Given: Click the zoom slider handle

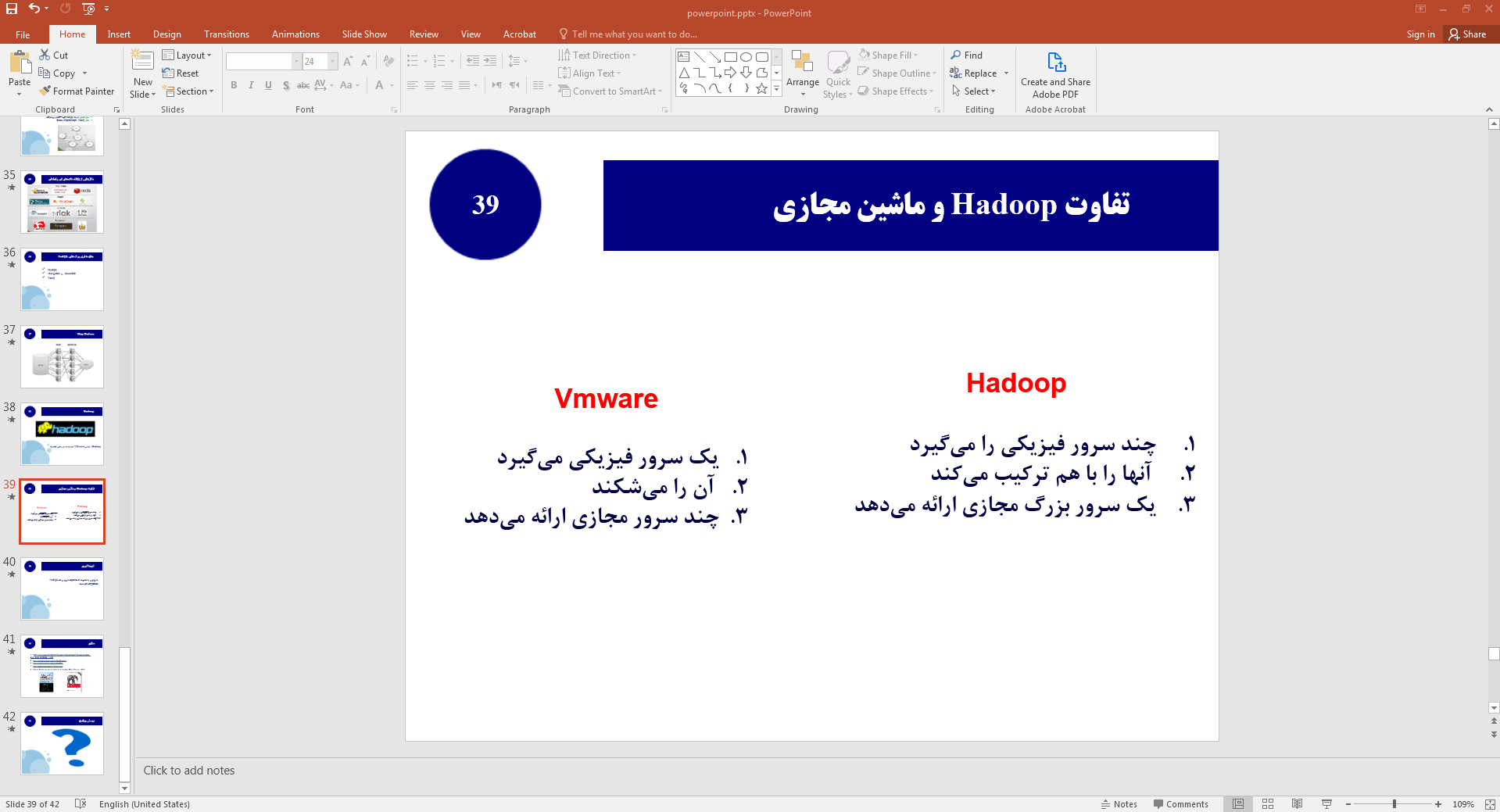Looking at the screenshot, I should 1394,804.
